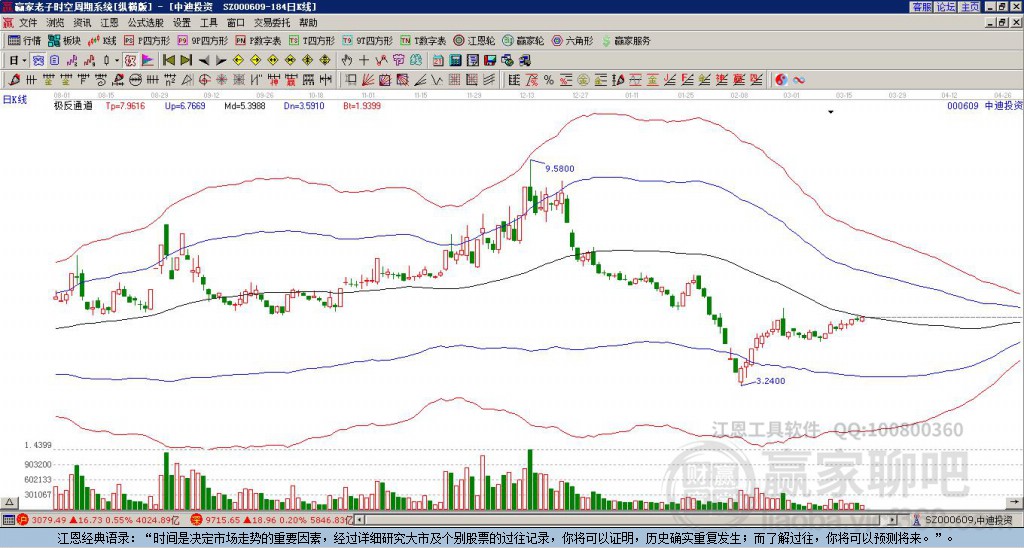The height and width of the screenshot is (548, 1024).
Task: Select the hand pan tool icon
Action: pyautogui.click(x=347, y=61)
